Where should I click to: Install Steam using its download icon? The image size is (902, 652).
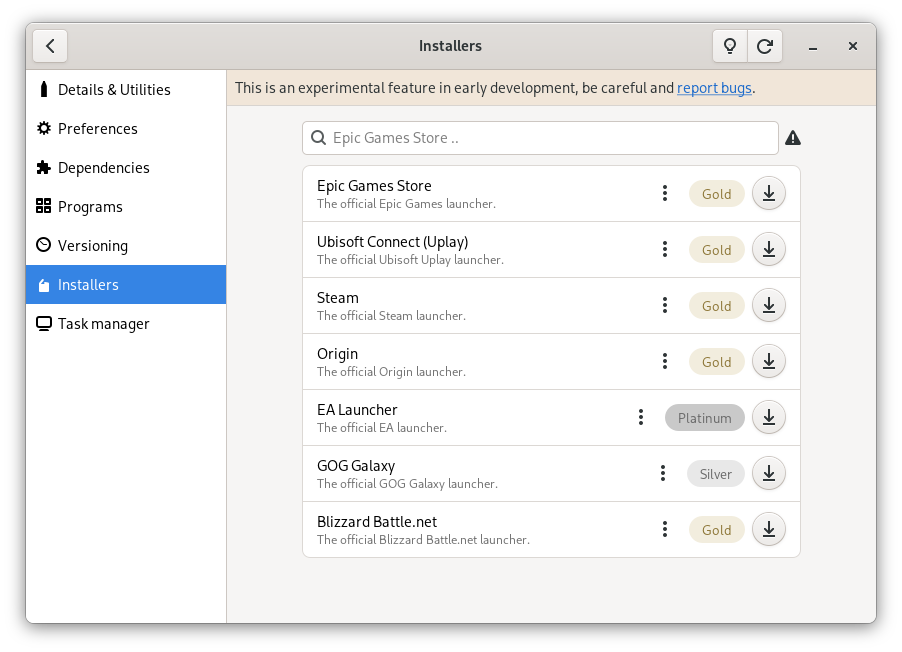tap(769, 306)
